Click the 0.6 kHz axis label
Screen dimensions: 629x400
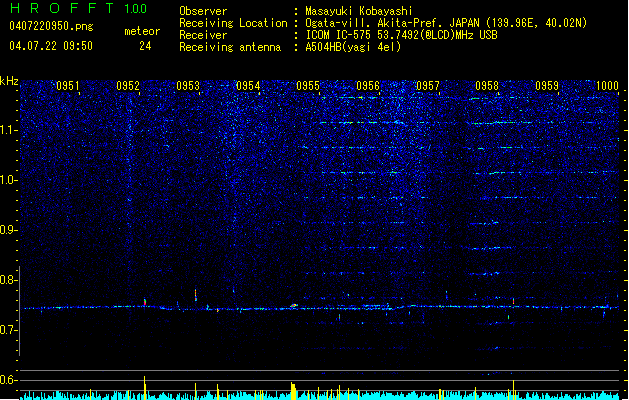tap(9, 380)
